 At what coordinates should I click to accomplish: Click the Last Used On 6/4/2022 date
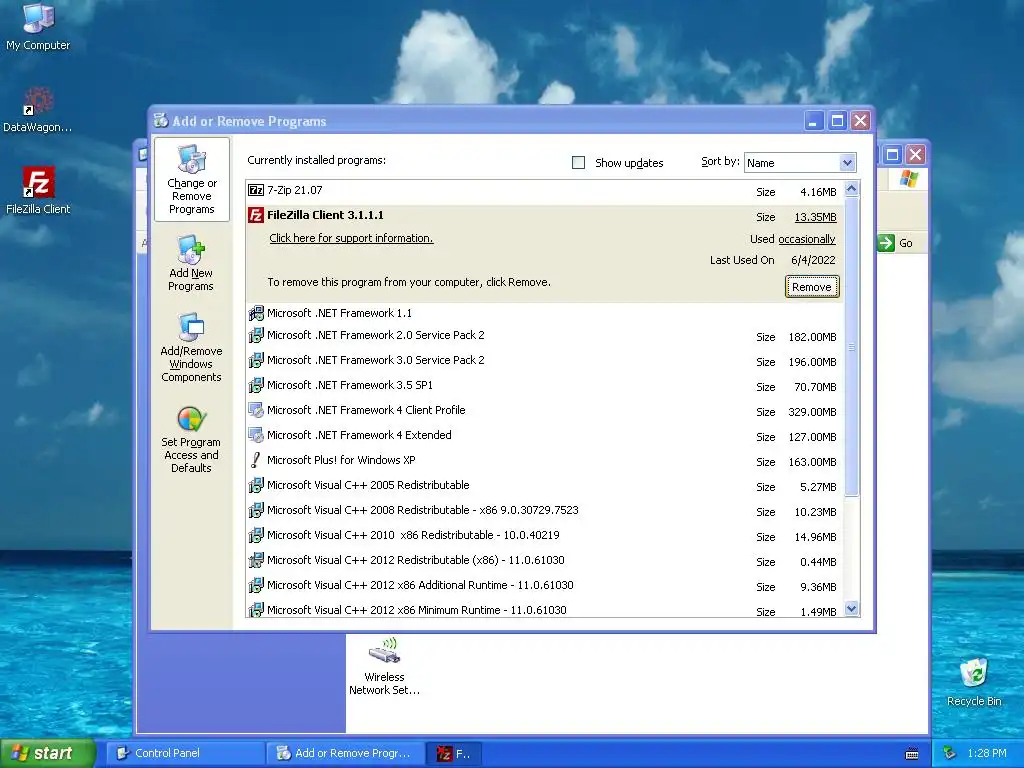tap(813, 260)
